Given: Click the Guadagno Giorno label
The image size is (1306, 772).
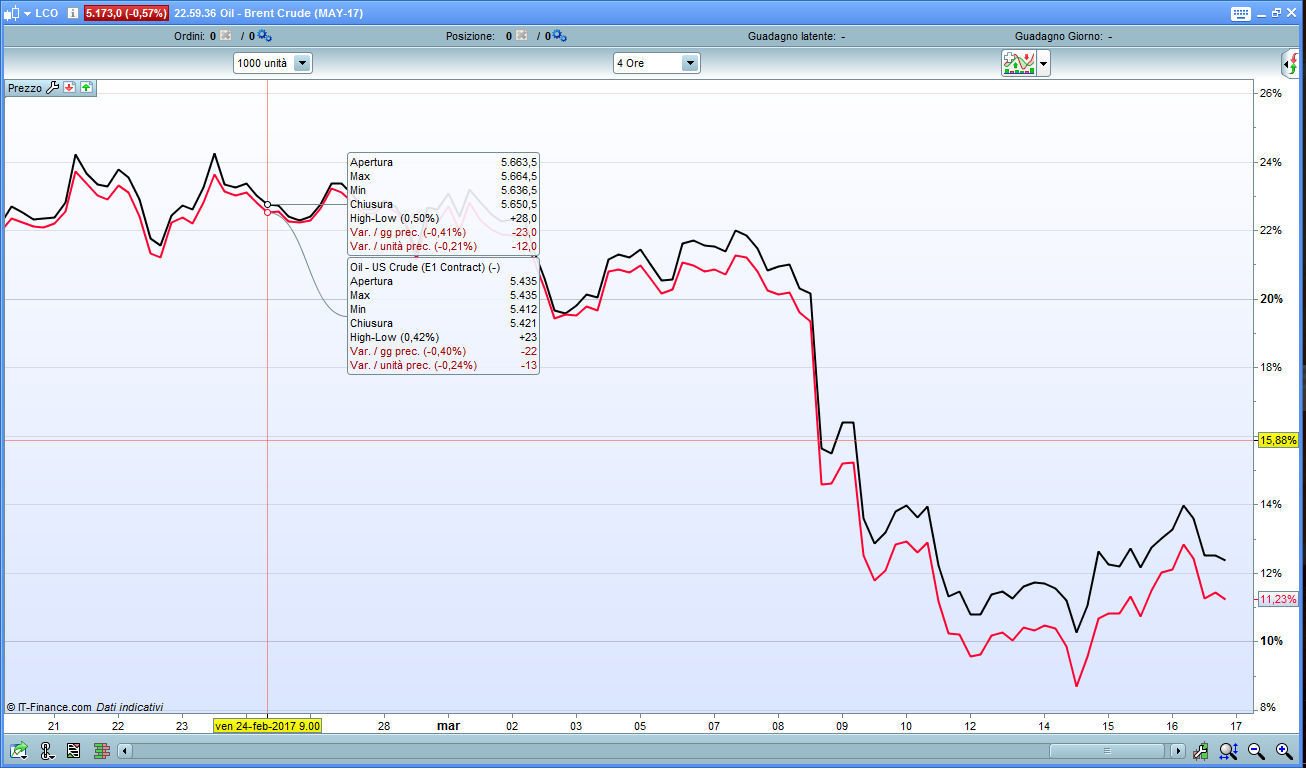Looking at the screenshot, I should (x=1058, y=36).
